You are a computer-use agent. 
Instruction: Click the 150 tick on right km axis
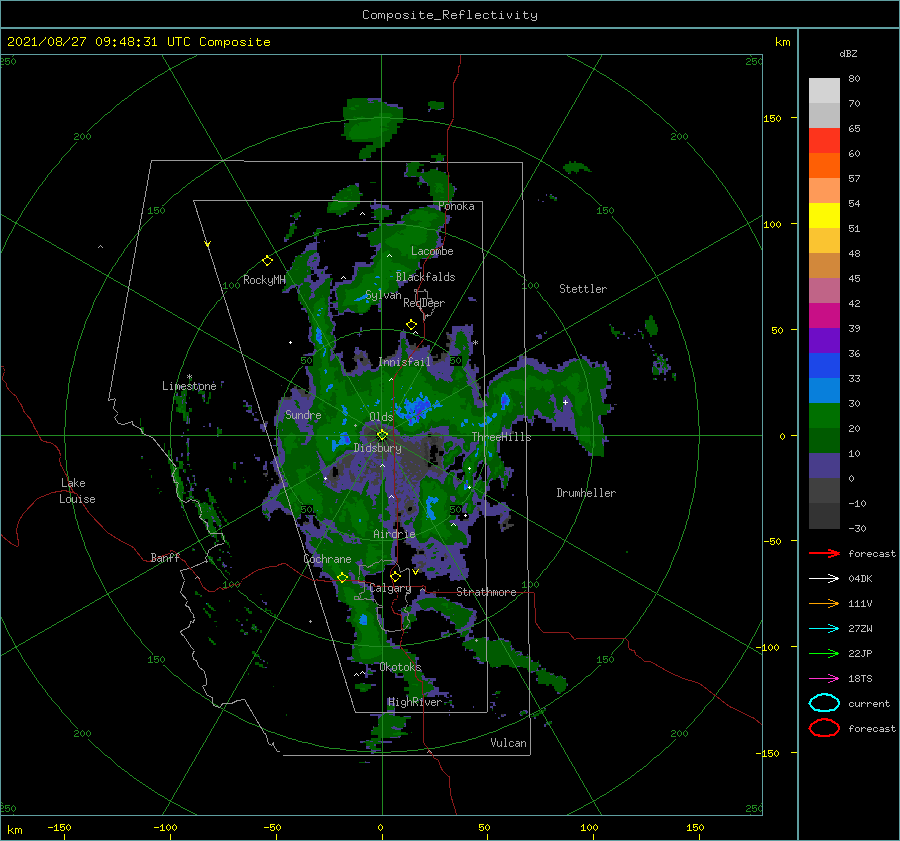tap(773, 118)
